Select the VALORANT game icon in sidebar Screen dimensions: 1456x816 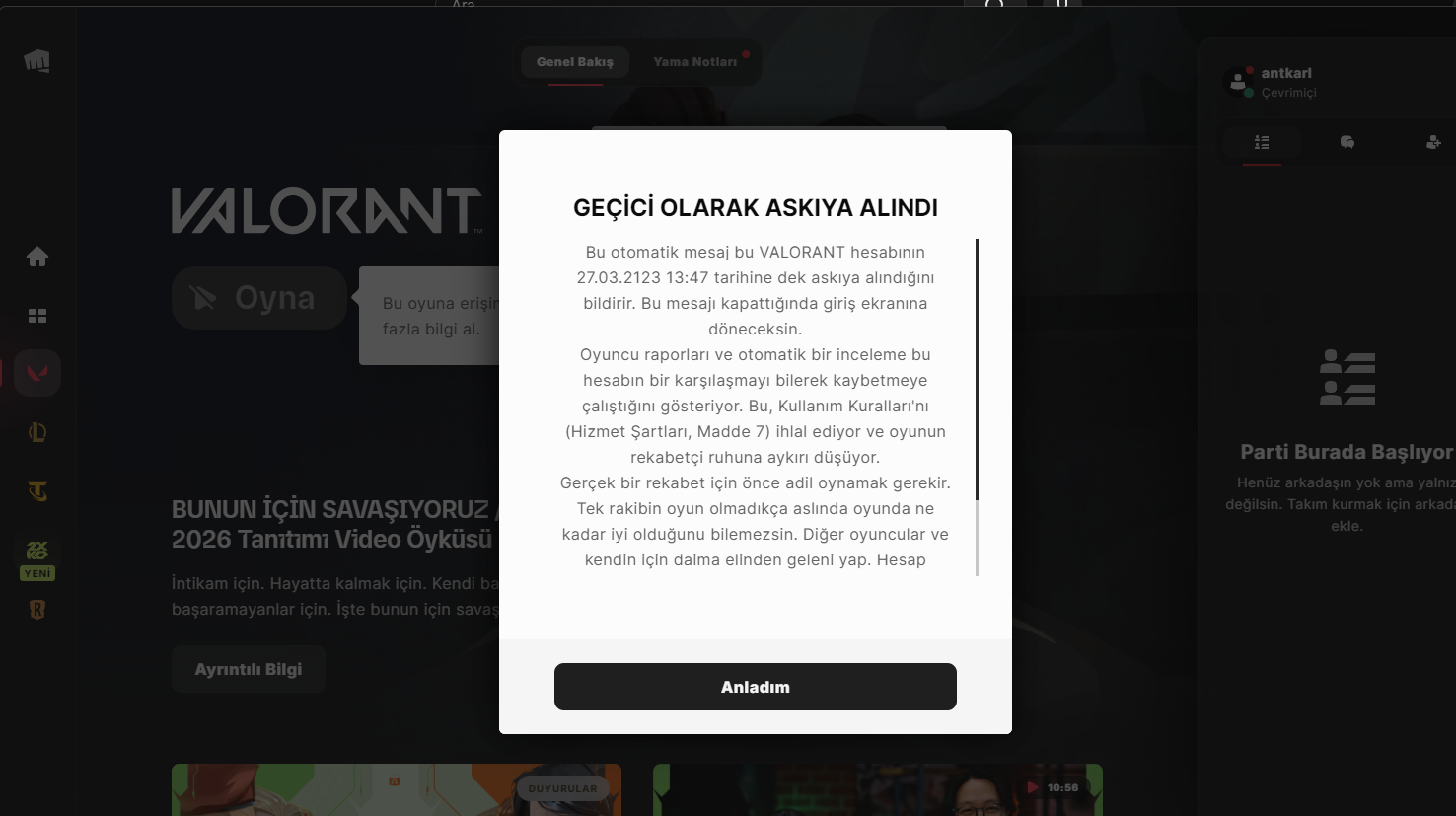pos(37,373)
